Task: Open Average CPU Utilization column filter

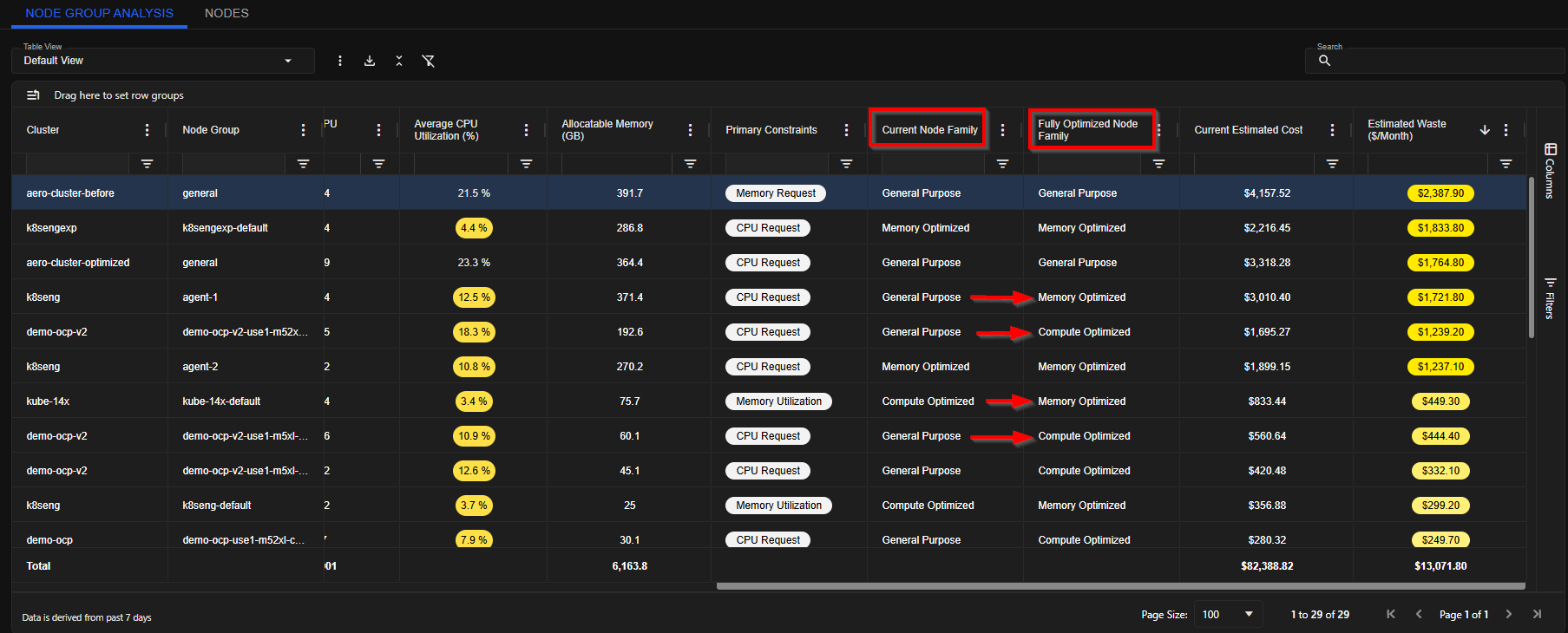Action: click(526, 164)
